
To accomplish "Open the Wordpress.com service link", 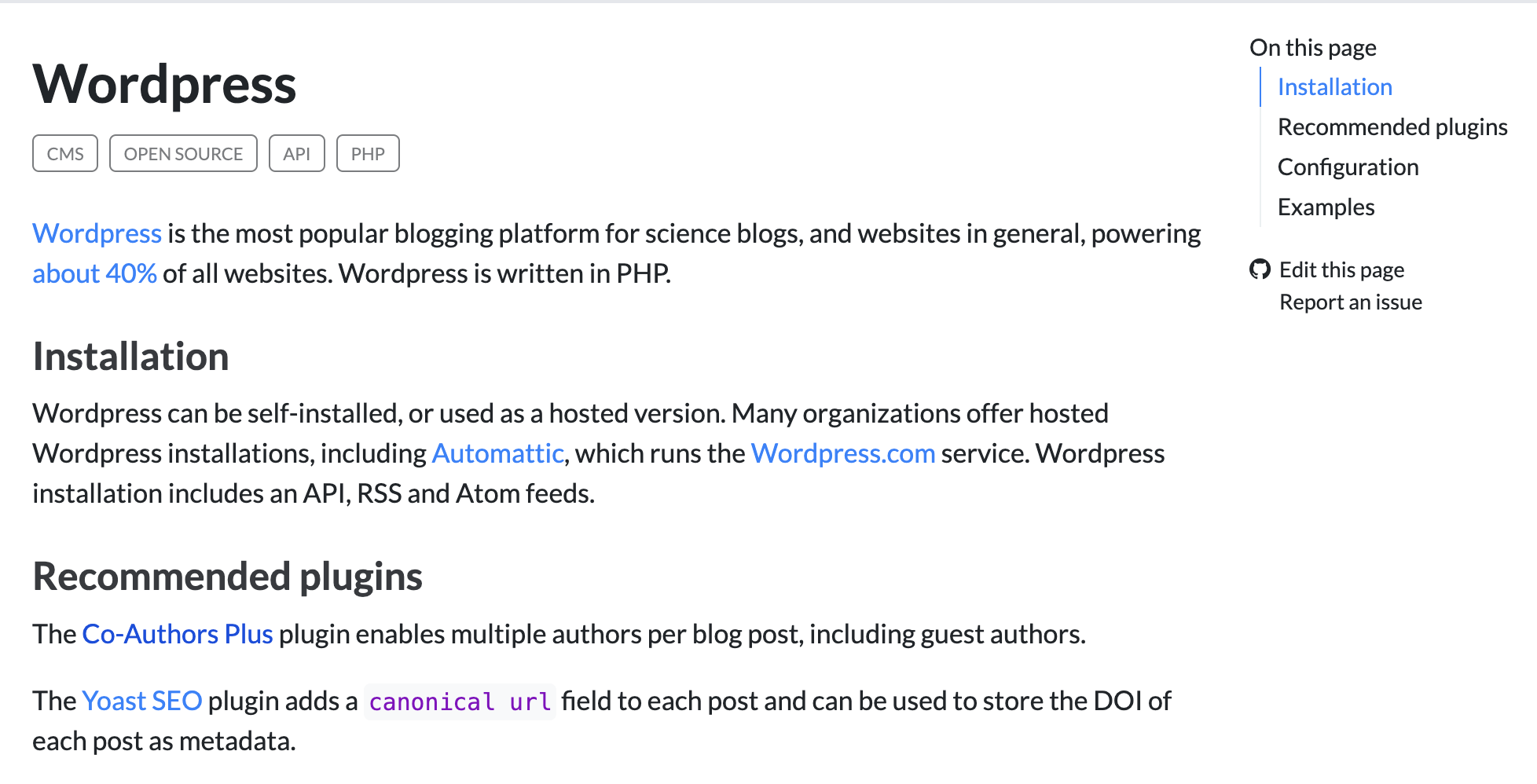I will pyautogui.click(x=842, y=454).
